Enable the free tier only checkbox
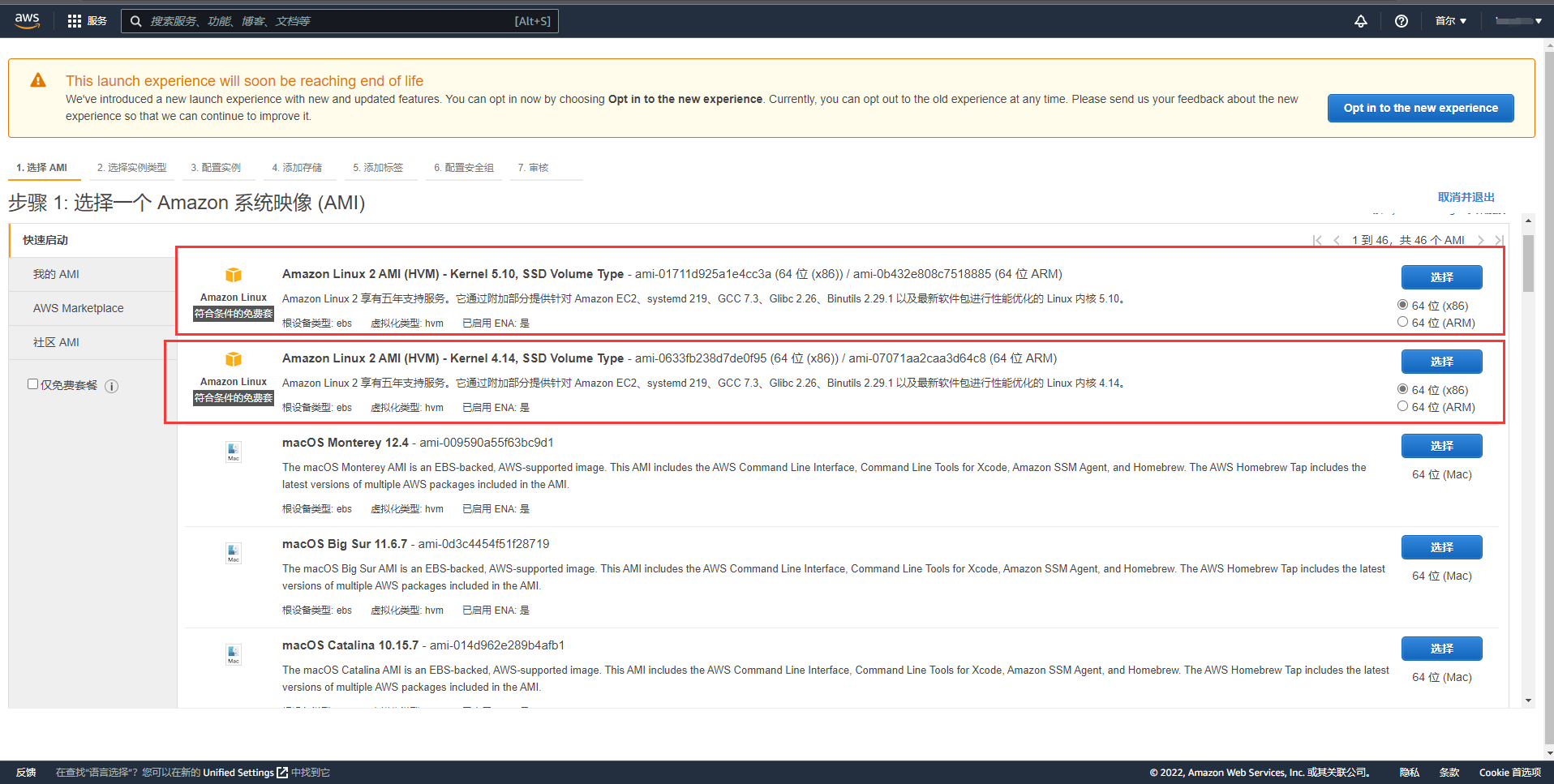 tap(33, 384)
